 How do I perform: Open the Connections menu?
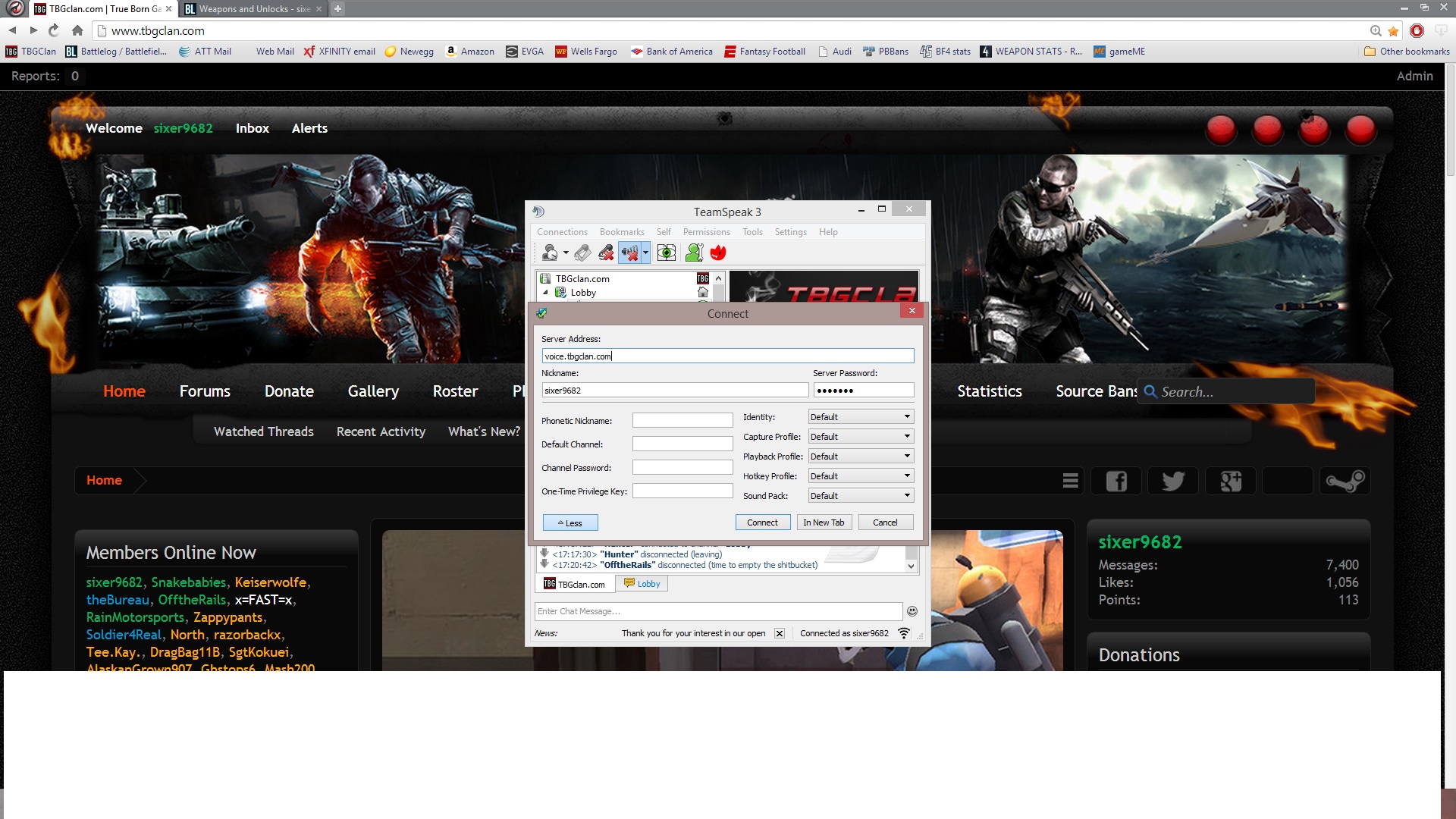click(x=562, y=232)
